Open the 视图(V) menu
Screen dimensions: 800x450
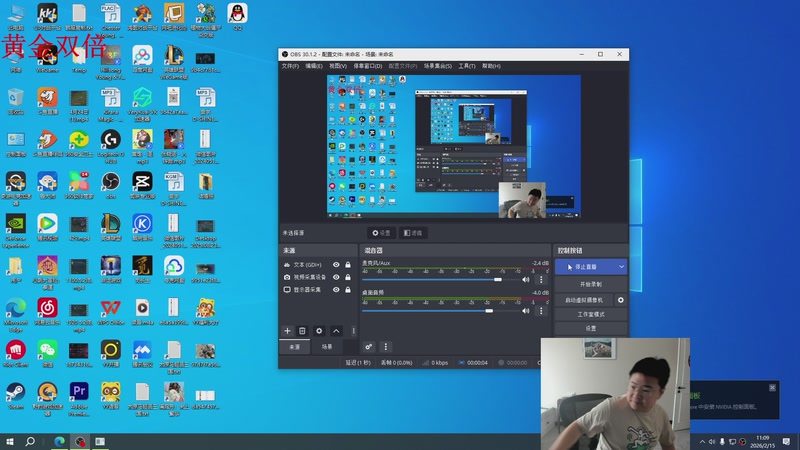tap(338, 66)
